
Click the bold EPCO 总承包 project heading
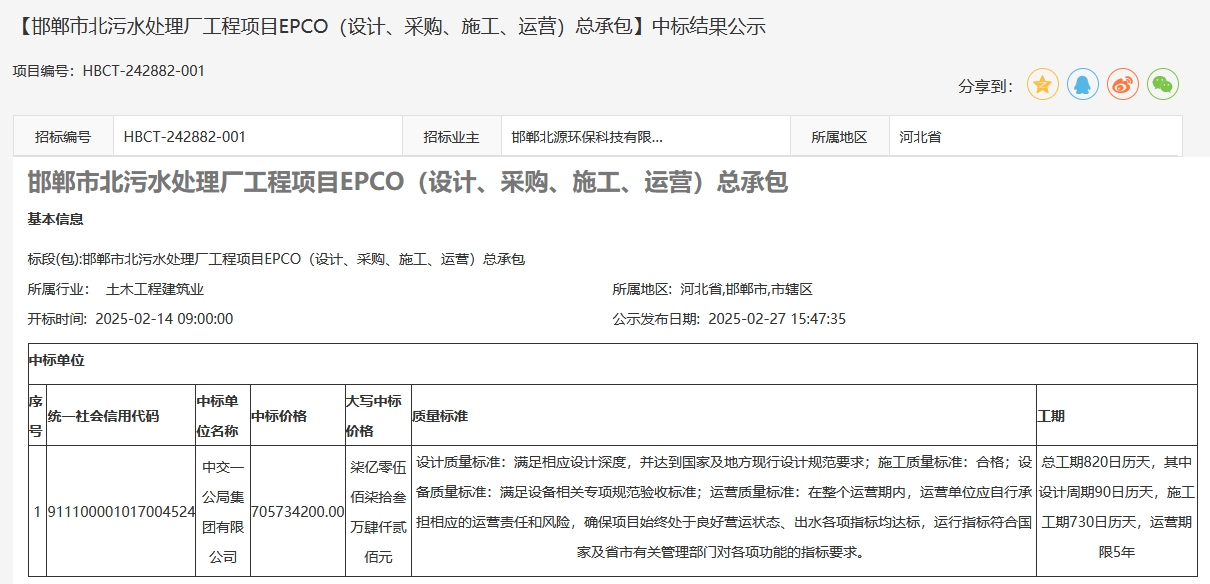click(x=408, y=183)
